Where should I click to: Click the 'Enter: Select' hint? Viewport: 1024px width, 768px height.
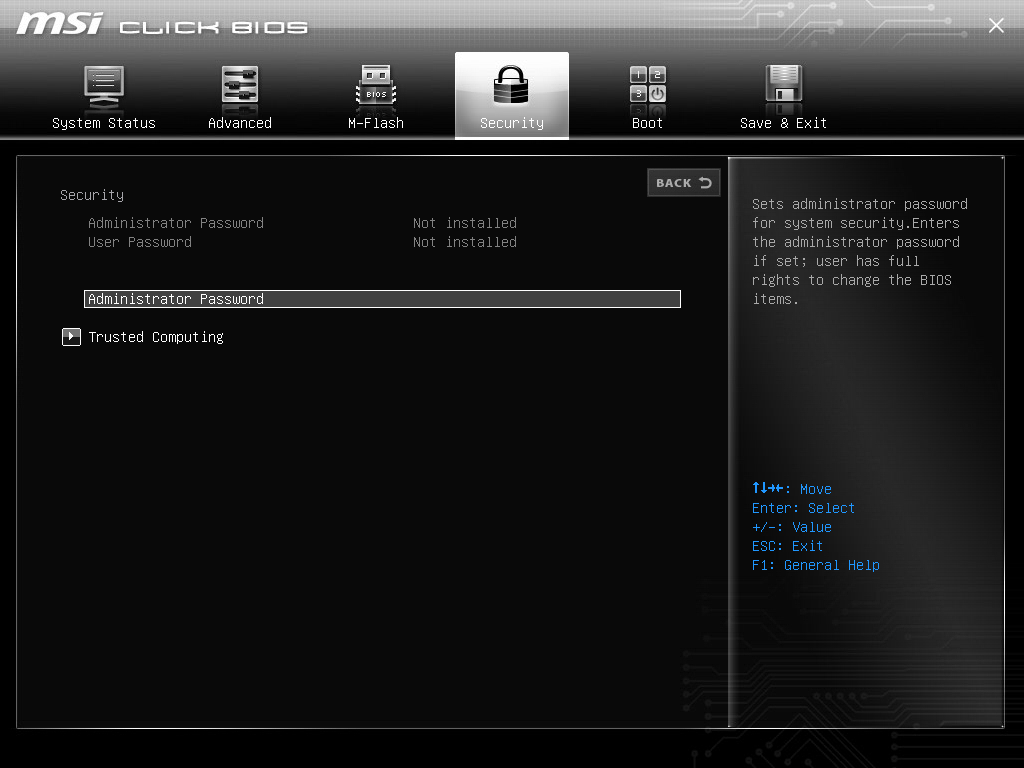click(803, 508)
